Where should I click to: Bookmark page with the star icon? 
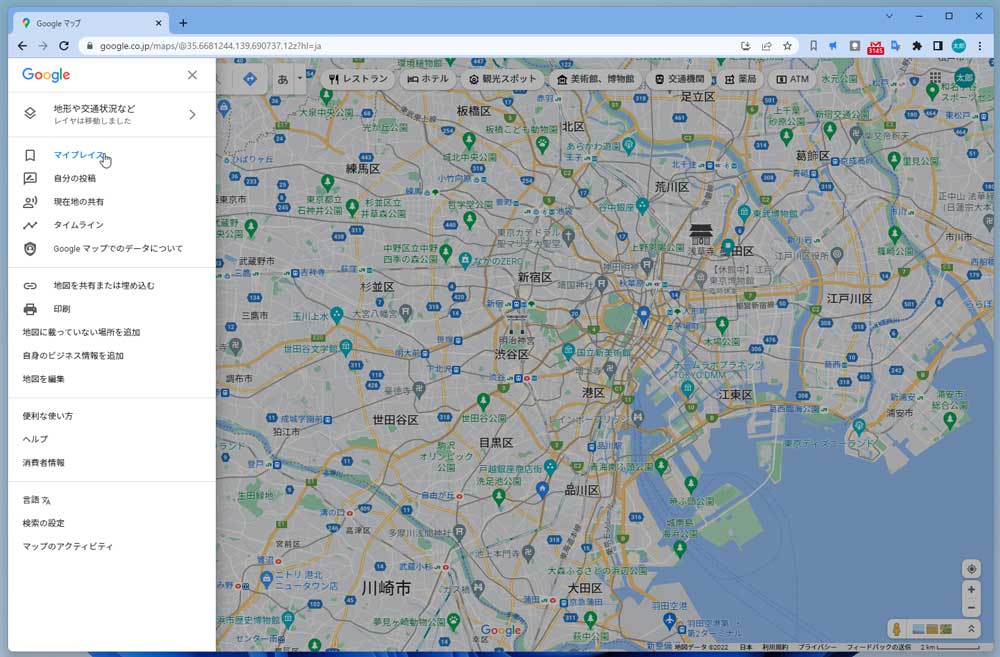pyautogui.click(x=788, y=46)
